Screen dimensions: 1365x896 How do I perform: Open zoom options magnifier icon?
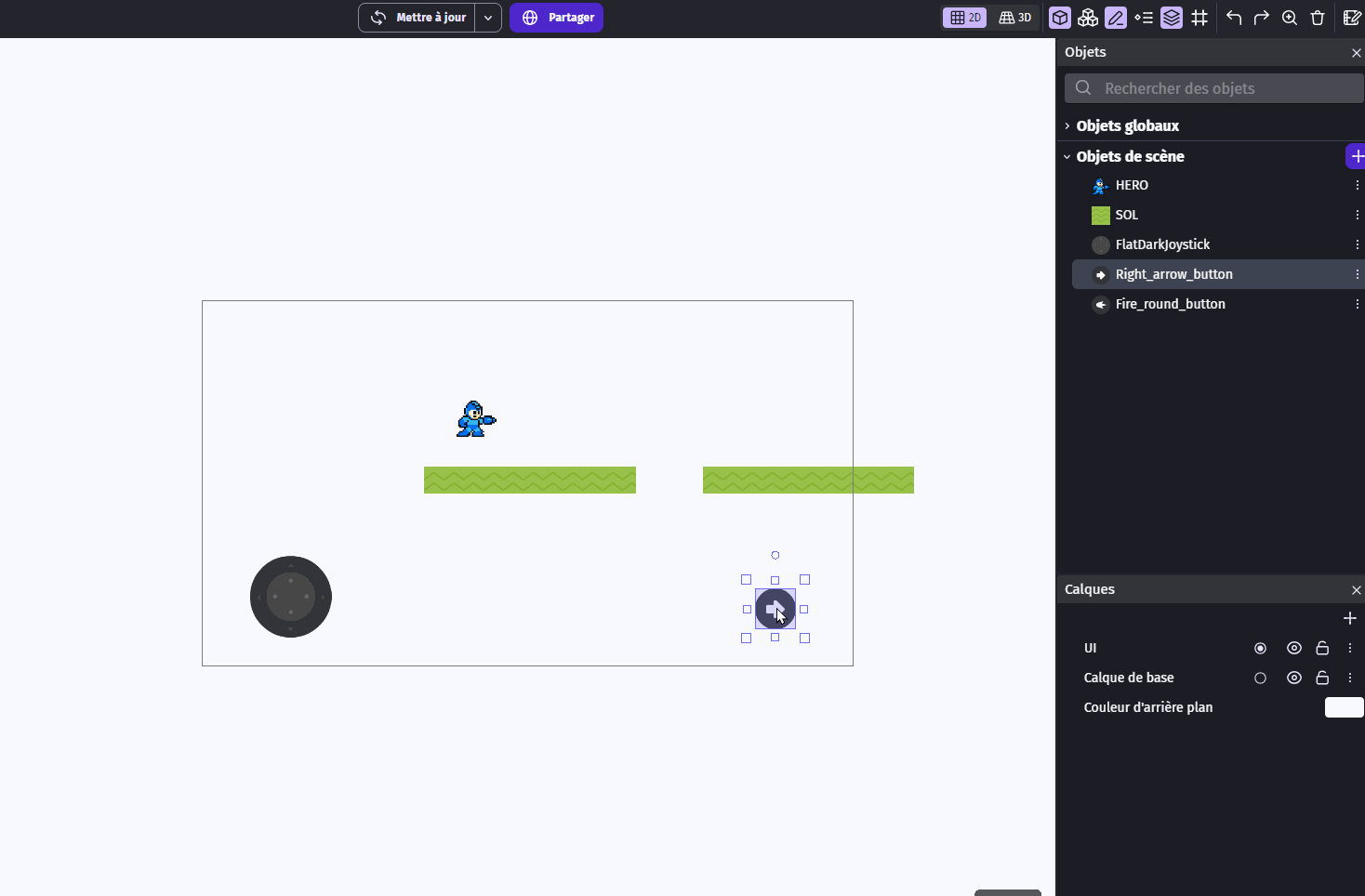coord(1290,18)
